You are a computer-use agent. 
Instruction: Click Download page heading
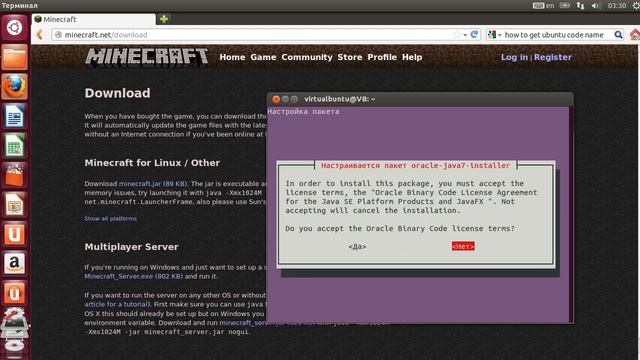118,93
